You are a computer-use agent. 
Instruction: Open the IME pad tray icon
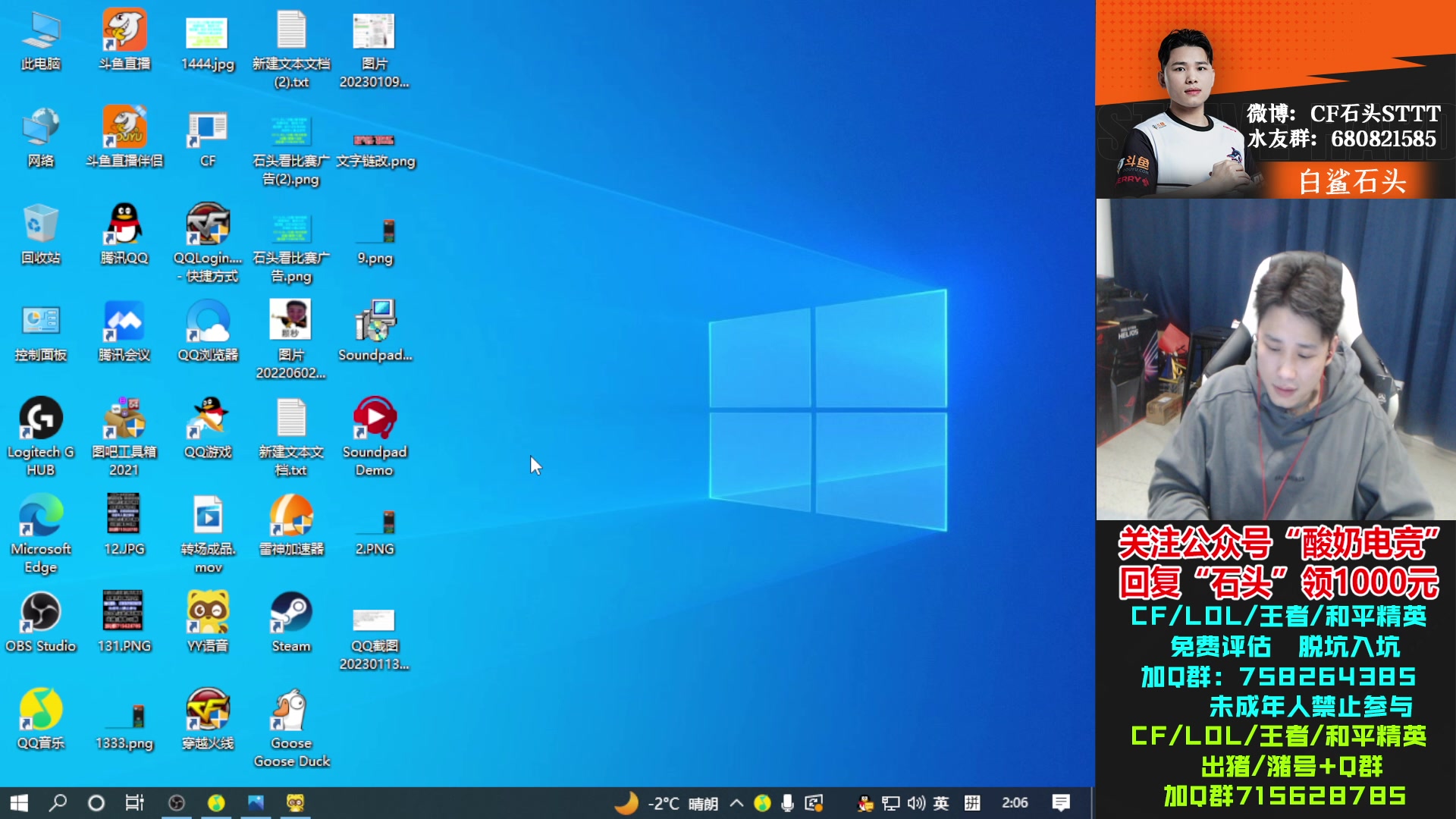click(973, 803)
